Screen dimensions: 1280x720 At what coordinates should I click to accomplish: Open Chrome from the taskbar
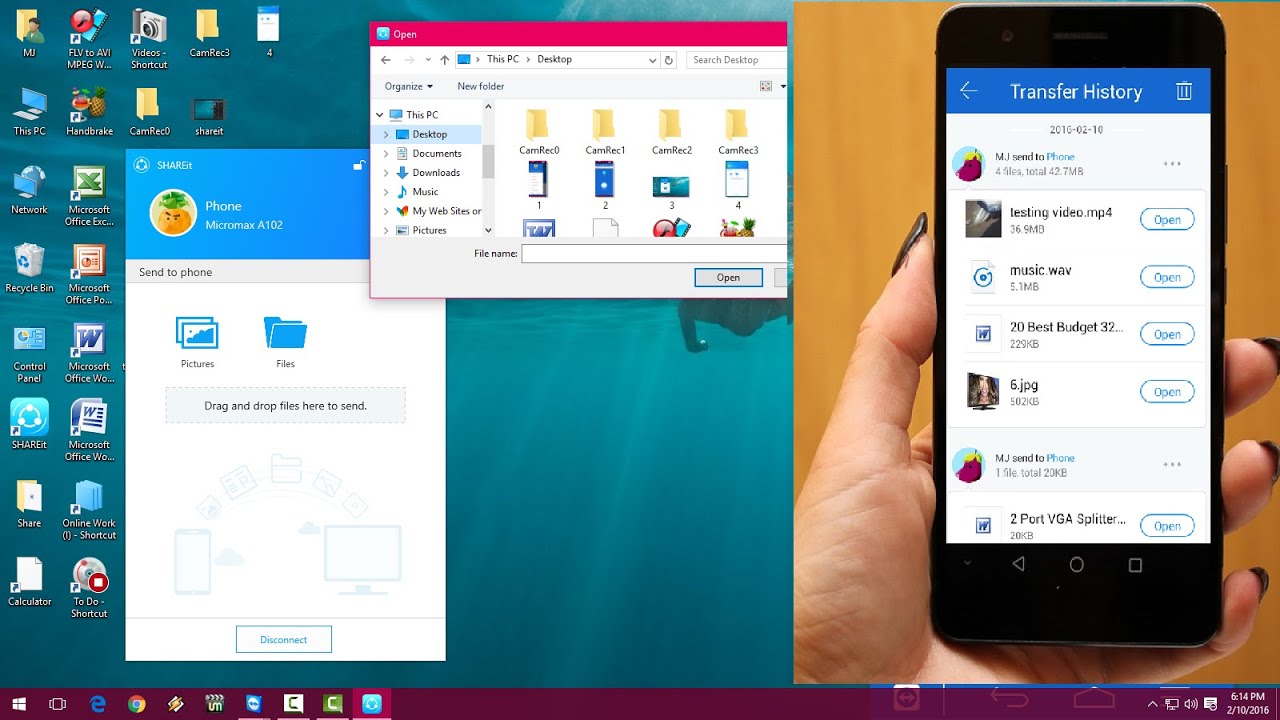tap(136, 704)
